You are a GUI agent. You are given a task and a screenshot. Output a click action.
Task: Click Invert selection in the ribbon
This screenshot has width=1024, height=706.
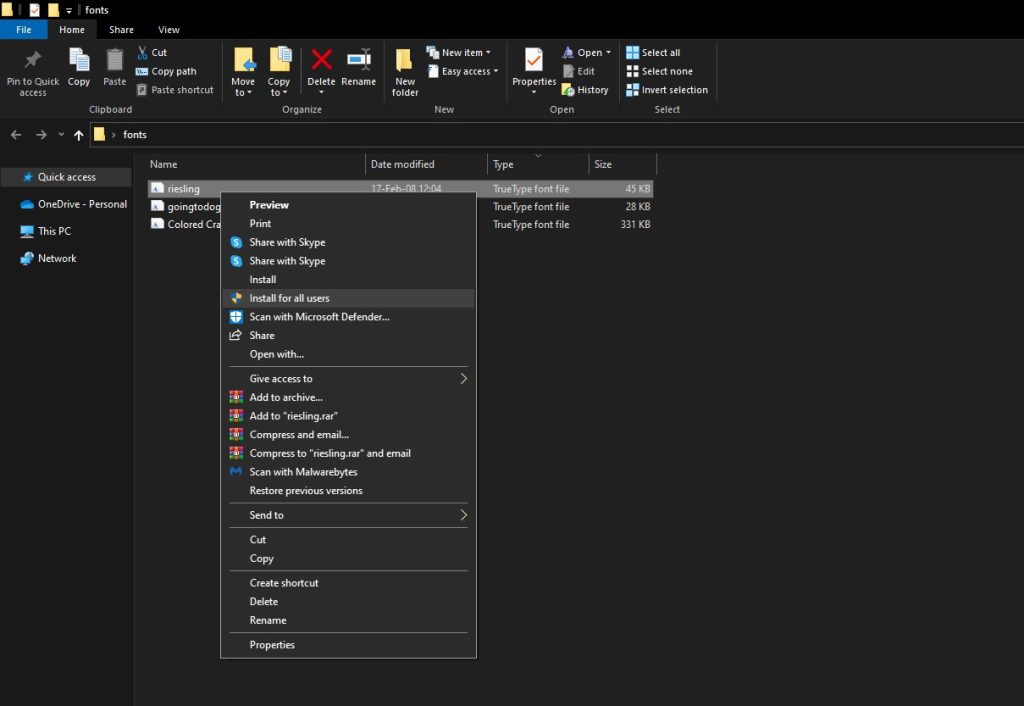coord(667,90)
